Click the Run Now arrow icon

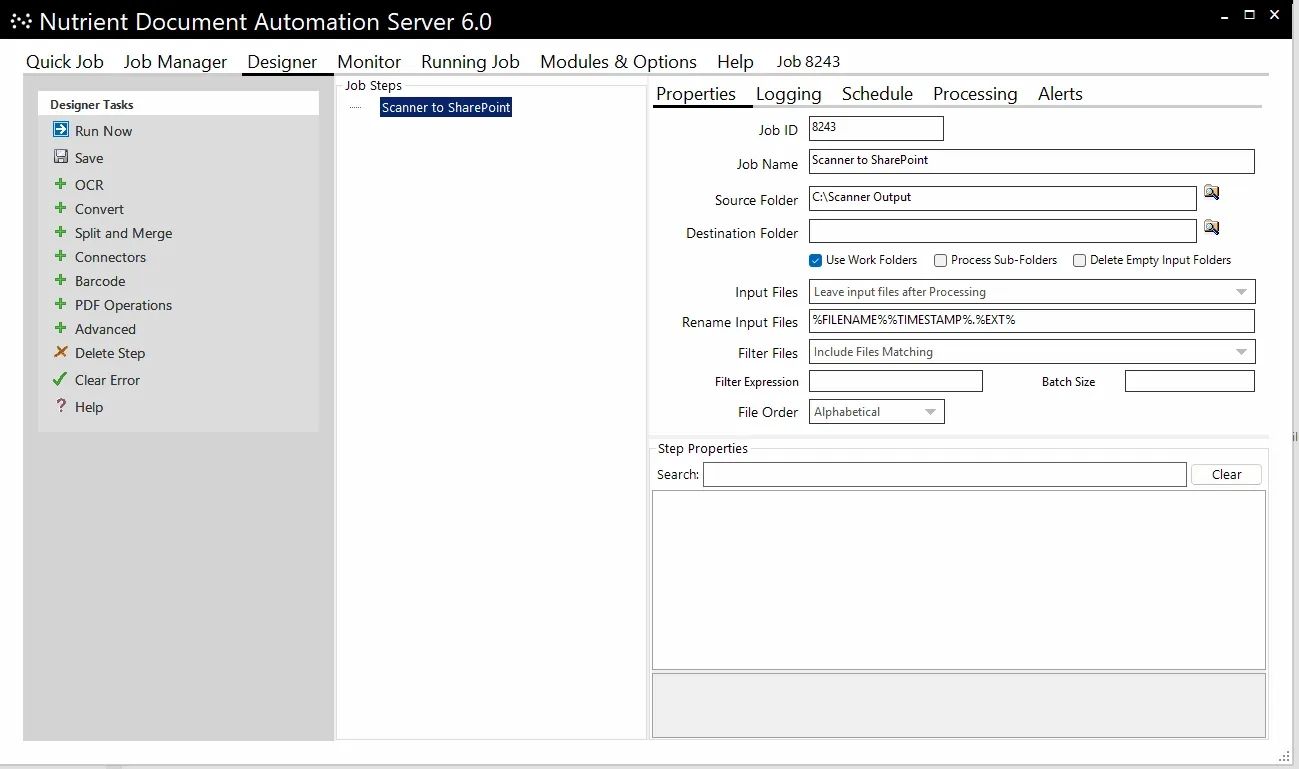pos(61,130)
